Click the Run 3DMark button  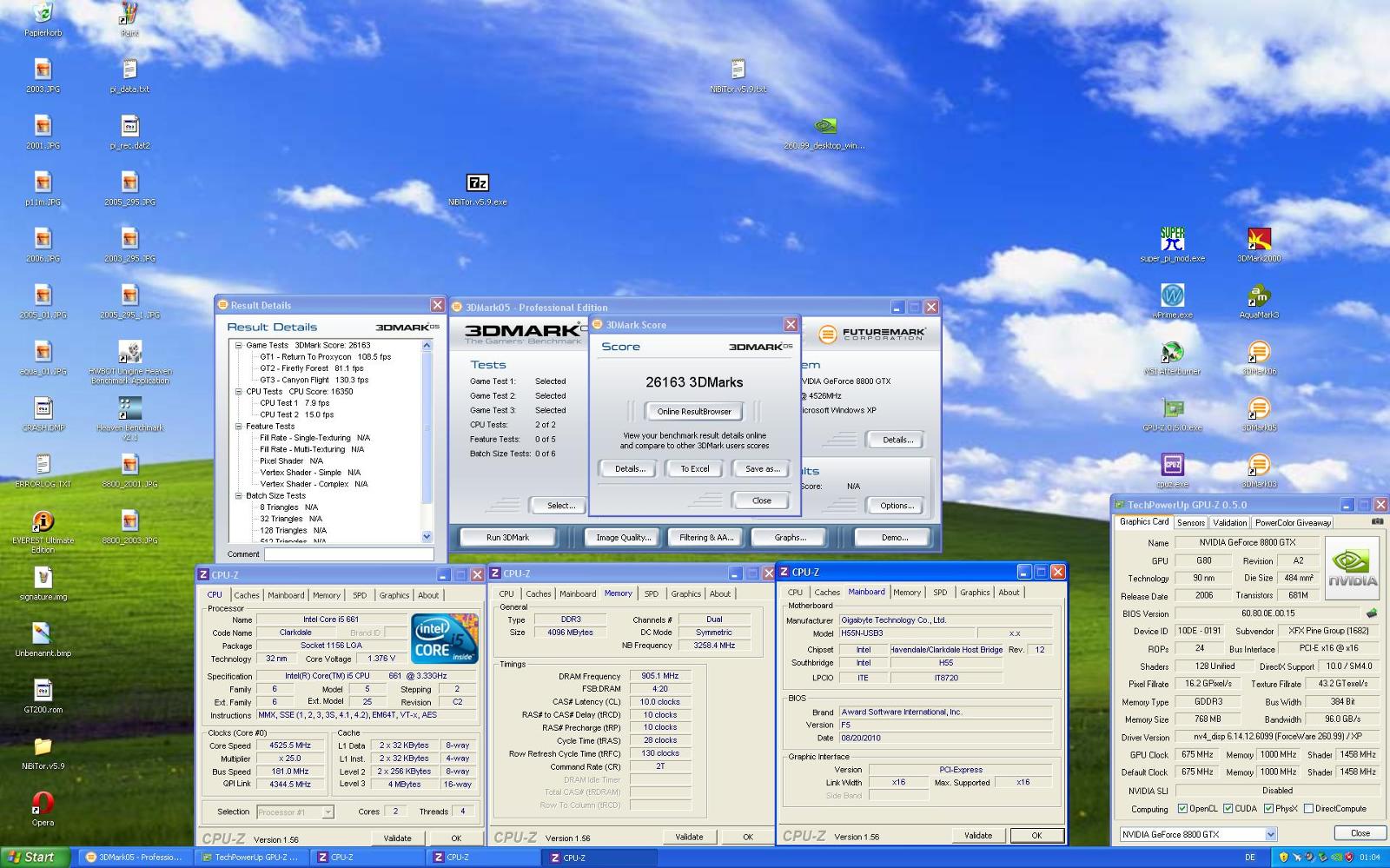point(507,538)
